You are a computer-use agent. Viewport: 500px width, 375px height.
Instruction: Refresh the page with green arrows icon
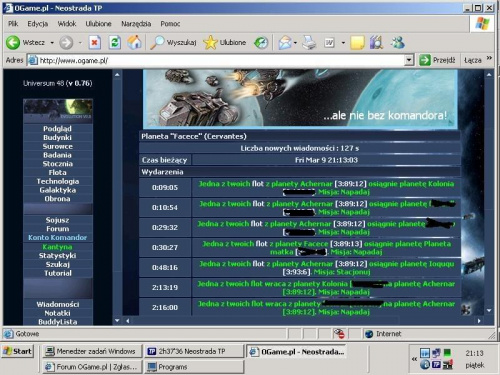(x=115, y=43)
